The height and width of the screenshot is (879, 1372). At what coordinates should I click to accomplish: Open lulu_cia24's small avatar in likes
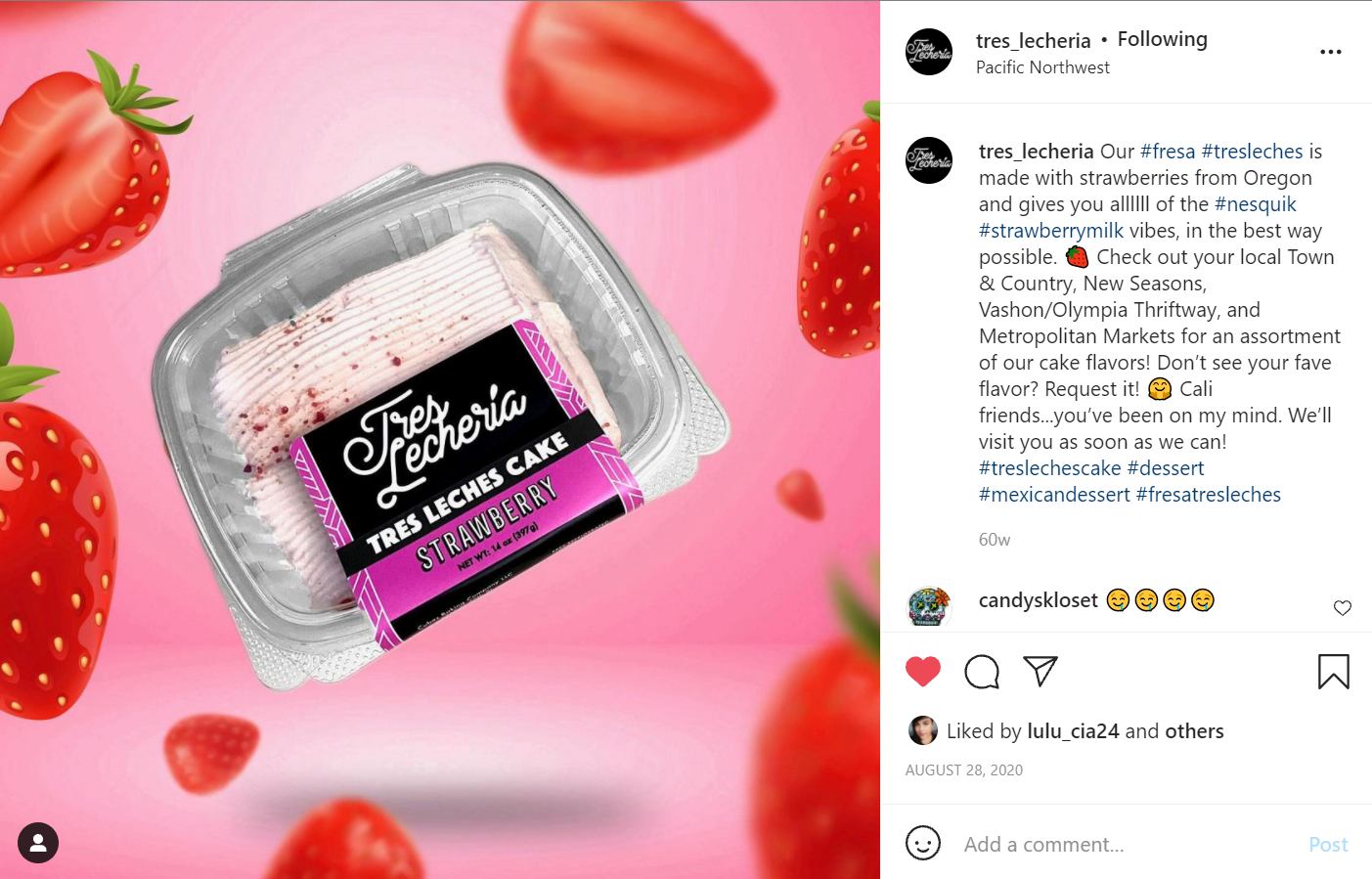click(922, 730)
